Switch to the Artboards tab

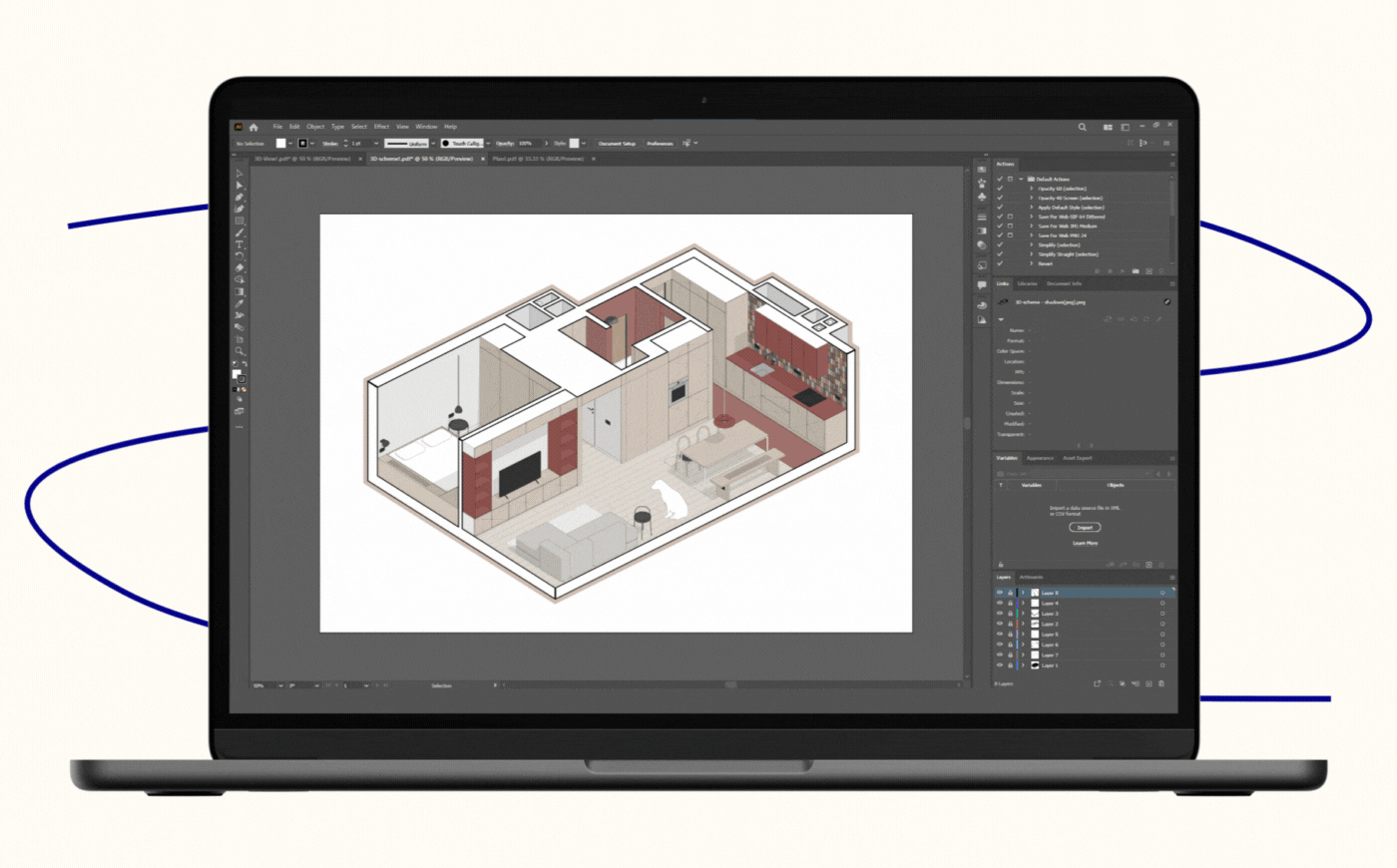pos(1032,577)
